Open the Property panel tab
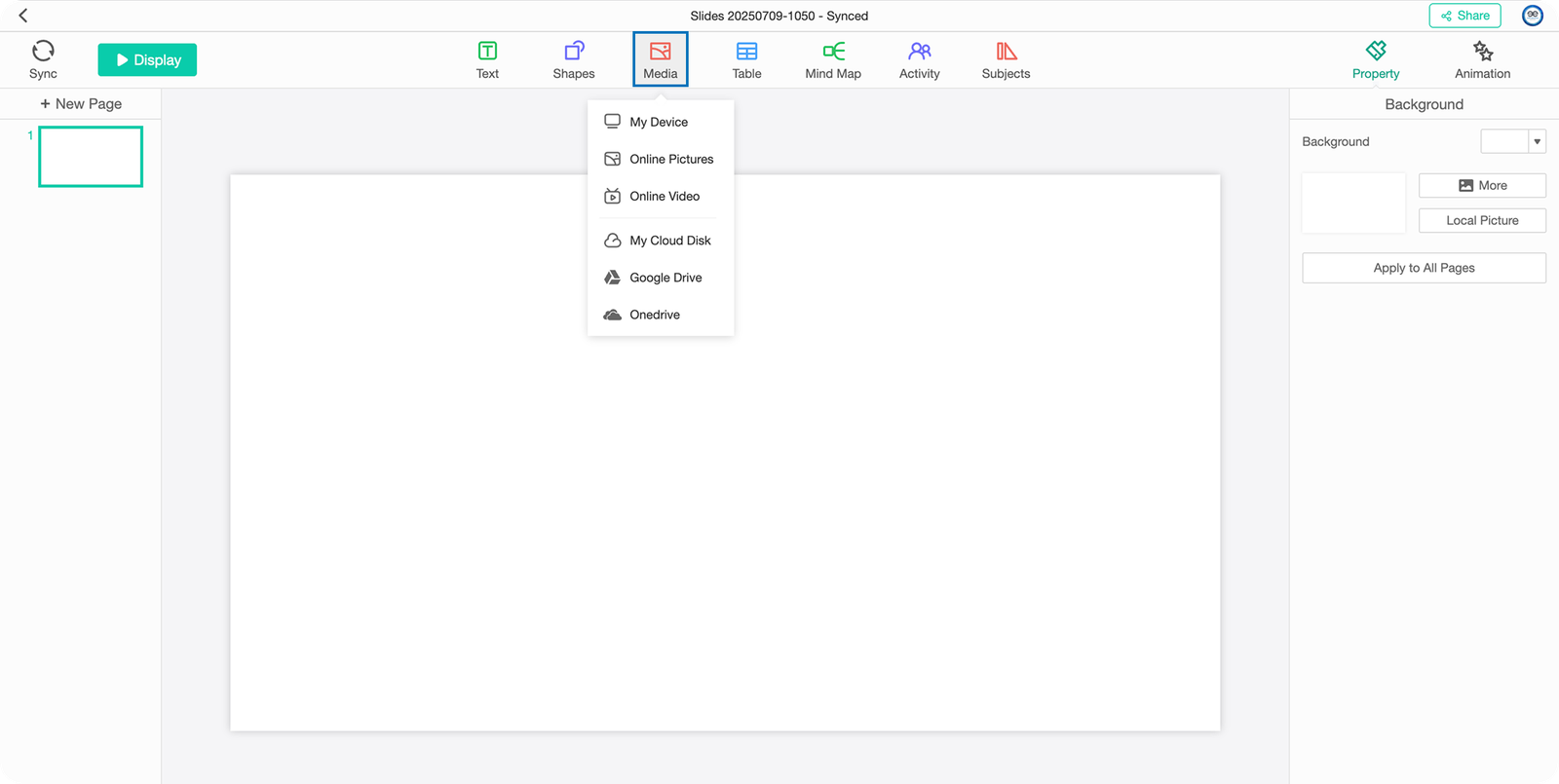Viewport: 1559px width, 784px height. (1375, 60)
